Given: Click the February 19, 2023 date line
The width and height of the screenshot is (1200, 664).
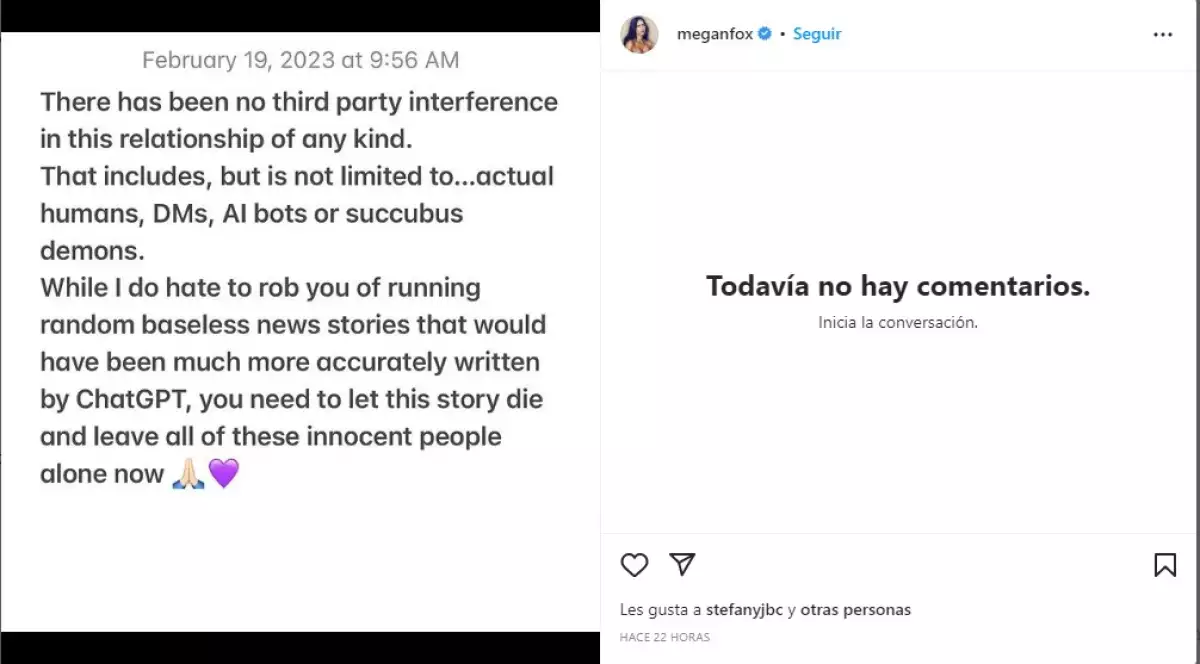Looking at the screenshot, I should pyautogui.click(x=300, y=60).
